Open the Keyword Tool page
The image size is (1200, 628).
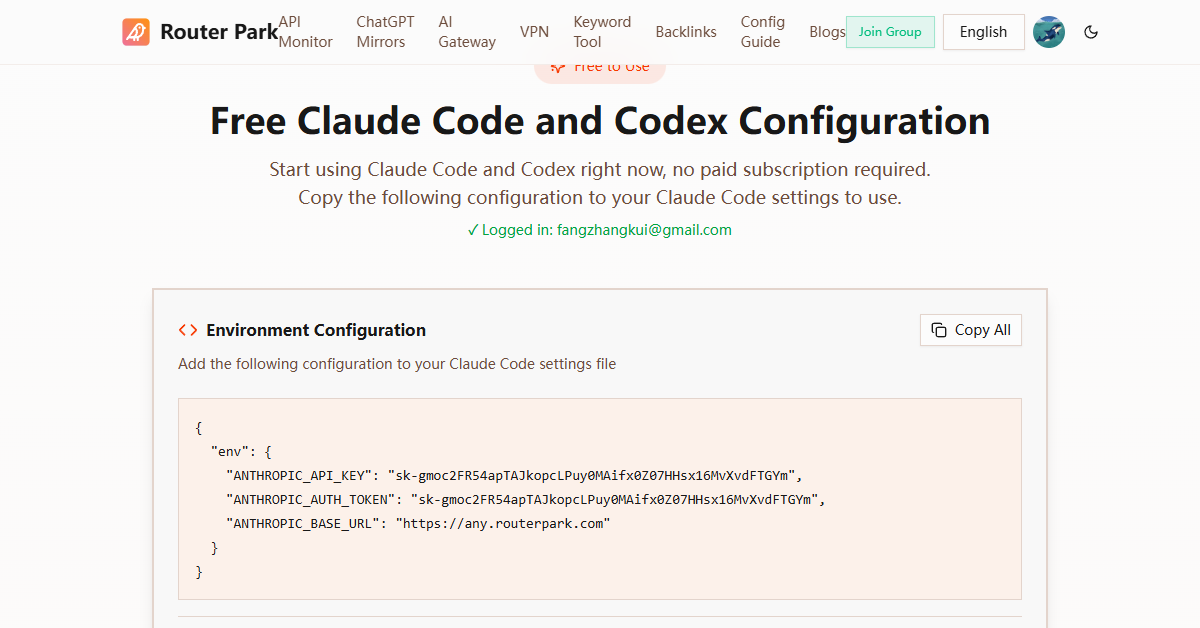(602, 32)
